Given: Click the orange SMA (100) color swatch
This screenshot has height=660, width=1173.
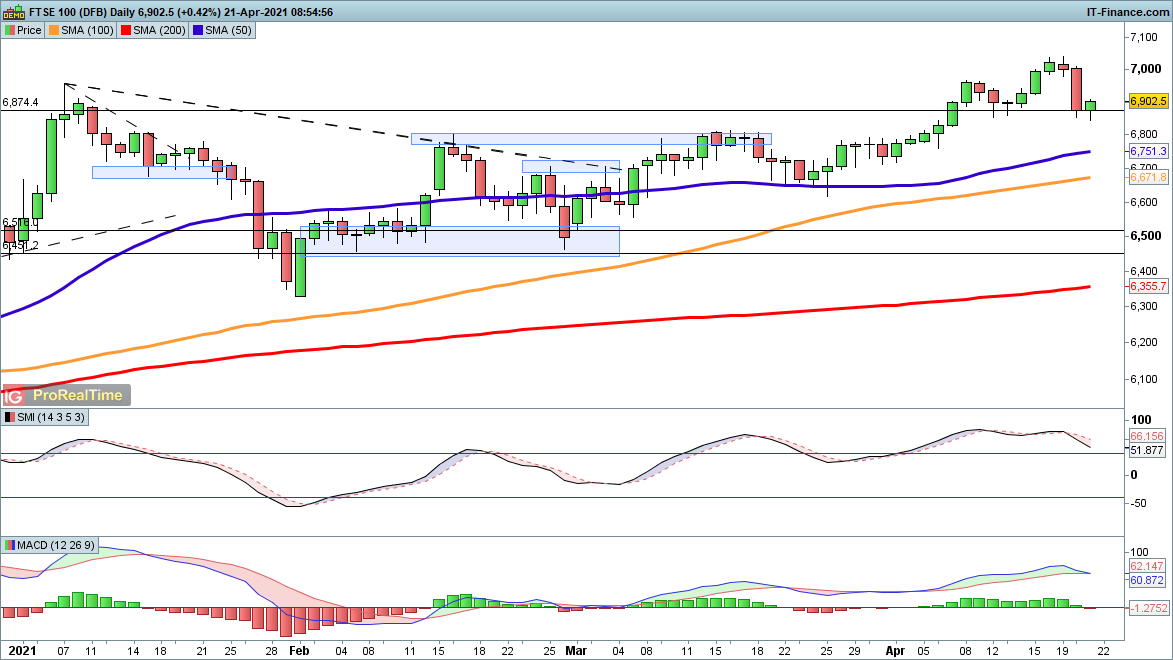Looking at the screenshot, I should [55, 30].
